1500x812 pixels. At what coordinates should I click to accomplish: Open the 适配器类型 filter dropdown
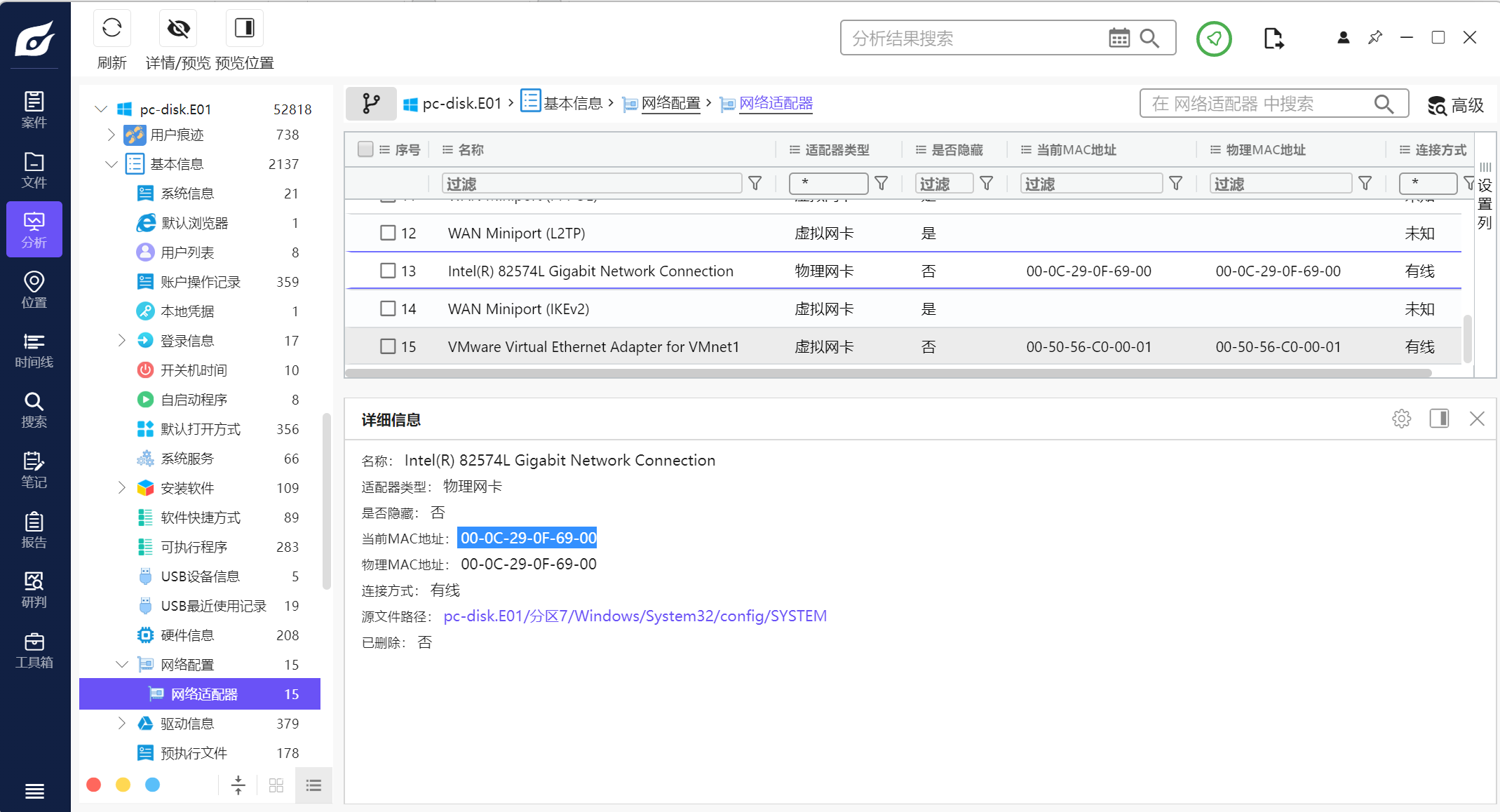[x=828, y=184]
